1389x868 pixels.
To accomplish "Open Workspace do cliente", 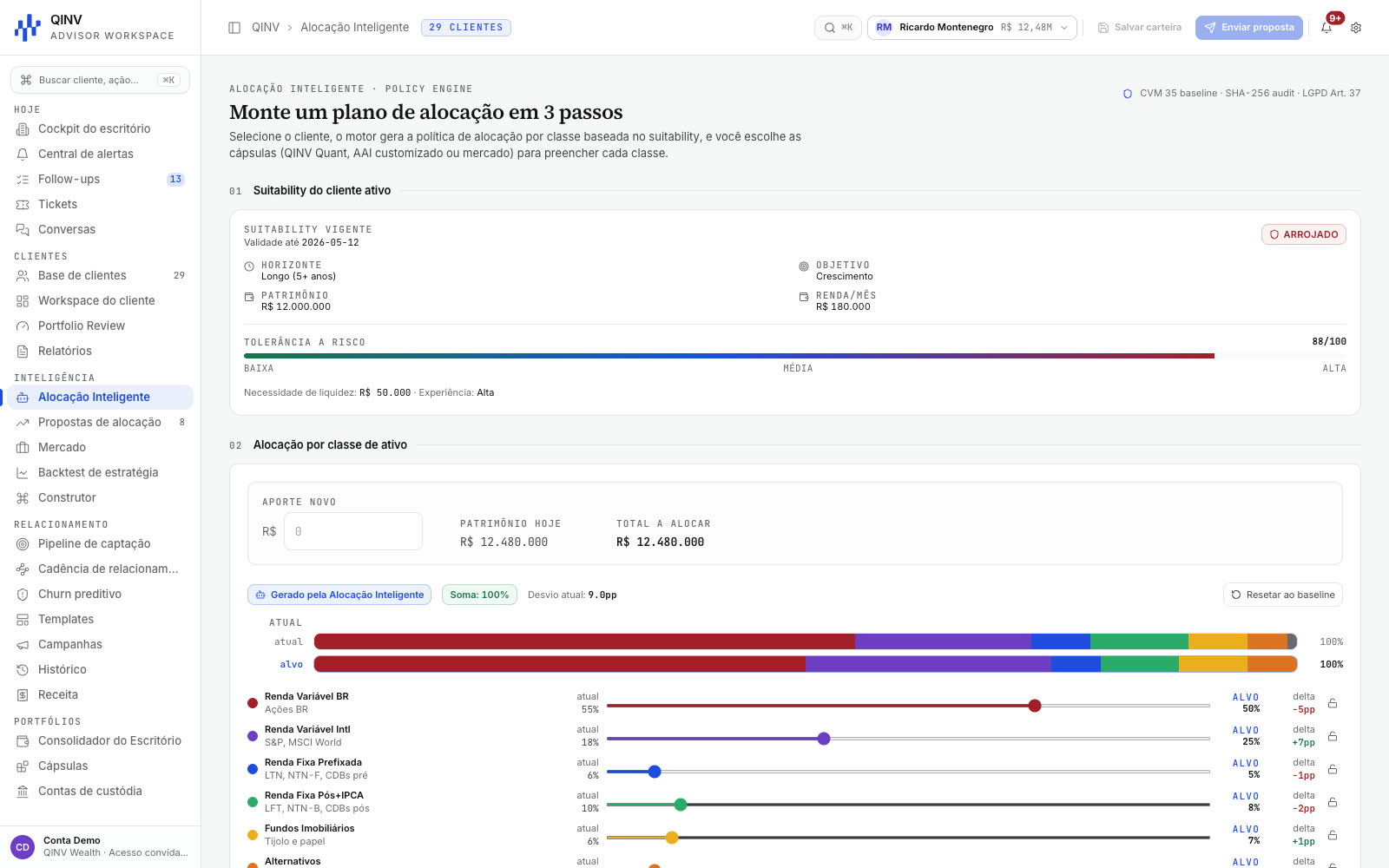I will pyautogui.click(x=100, y=300).
